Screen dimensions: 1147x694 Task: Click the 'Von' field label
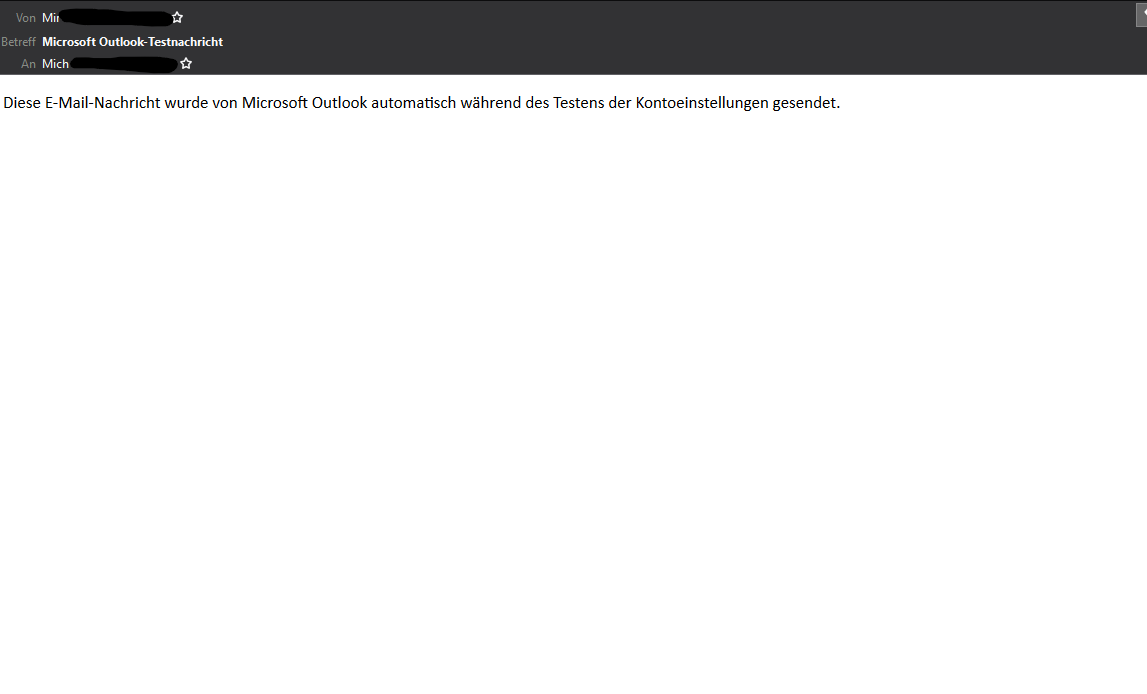tap(26, 18)
